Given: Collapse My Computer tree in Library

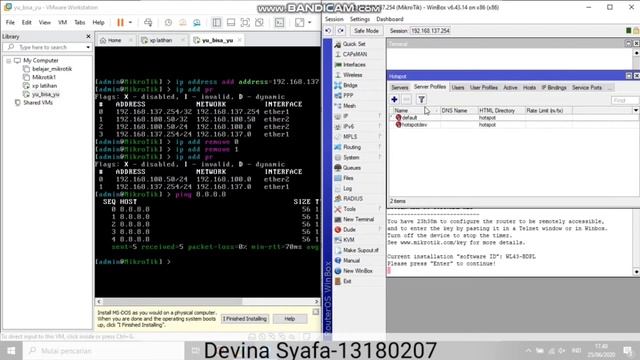Looking at the screenshot, I should pos(9,60).
